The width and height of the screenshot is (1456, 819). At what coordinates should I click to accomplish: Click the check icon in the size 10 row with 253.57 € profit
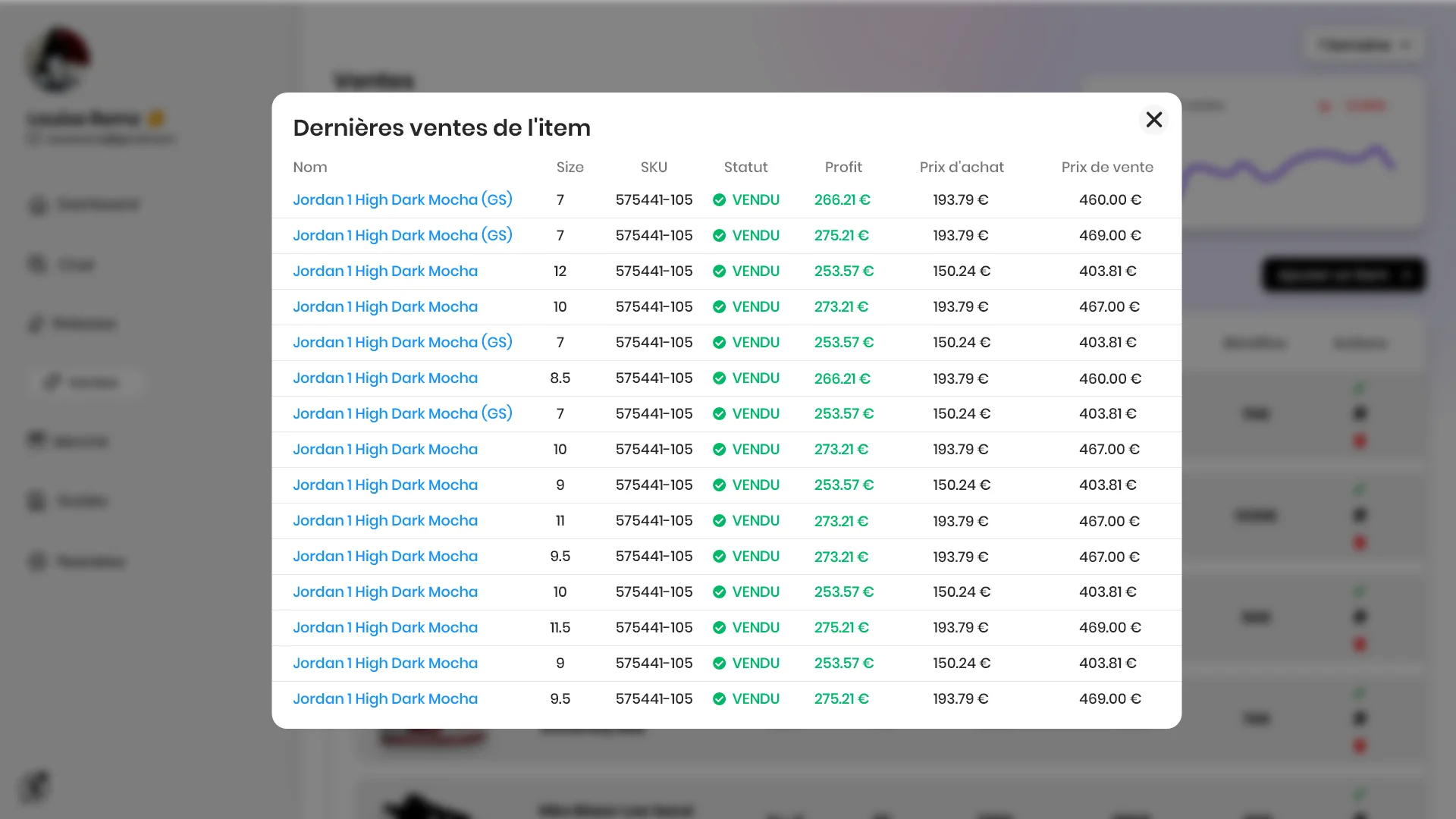(x=720, y=592)
